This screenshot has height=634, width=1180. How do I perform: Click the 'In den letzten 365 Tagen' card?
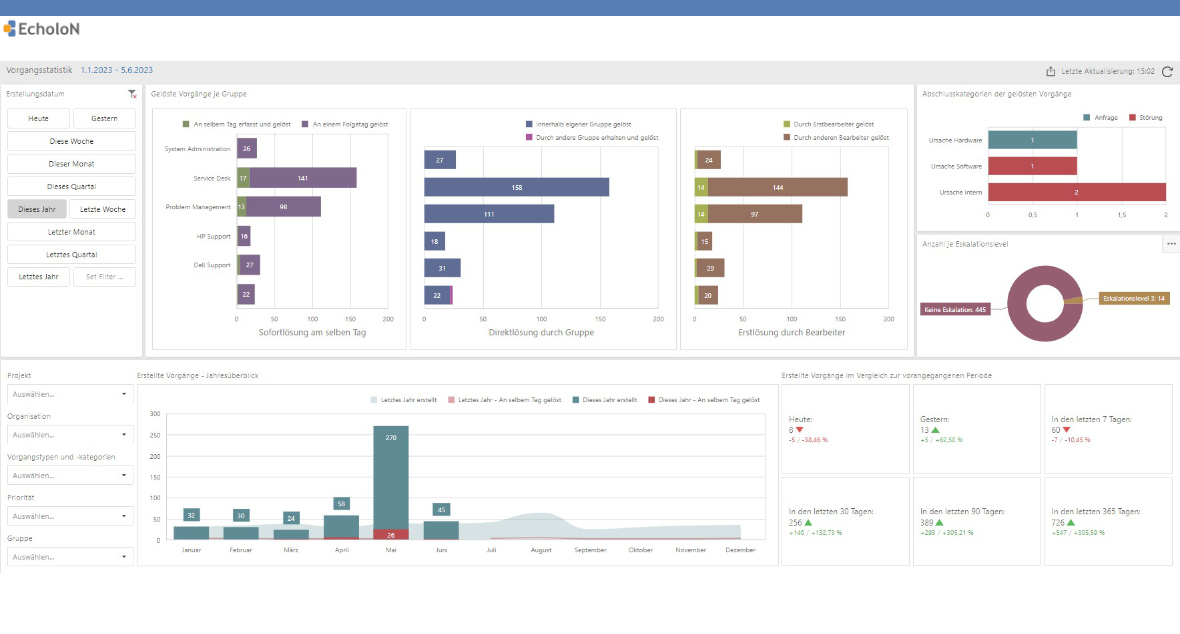1108,521
